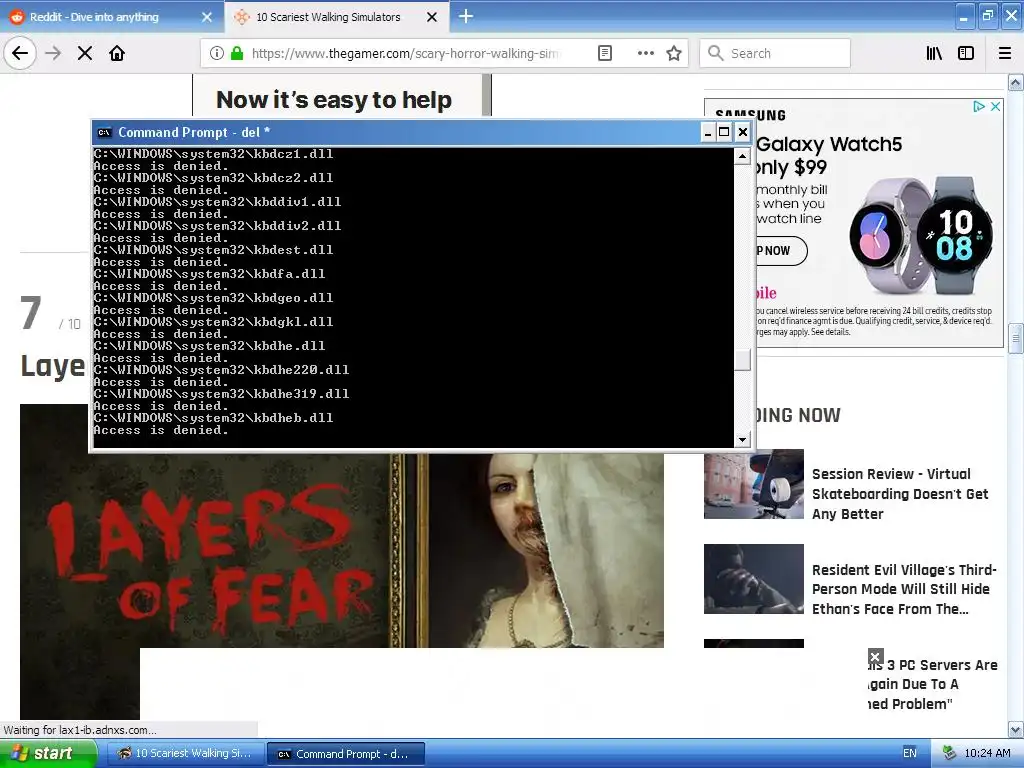Switch to Firefox taskbar button
This screenshot has width=1024, height=768.
185,754
